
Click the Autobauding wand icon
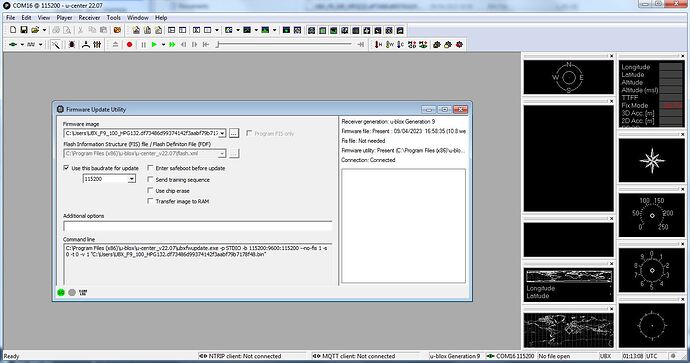56,44
